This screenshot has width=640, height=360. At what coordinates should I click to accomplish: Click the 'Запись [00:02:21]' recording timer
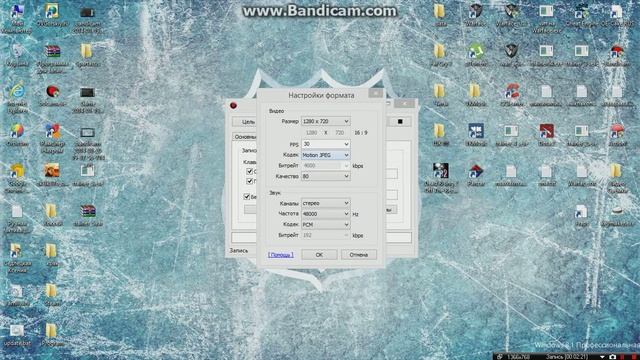[566, 357]
